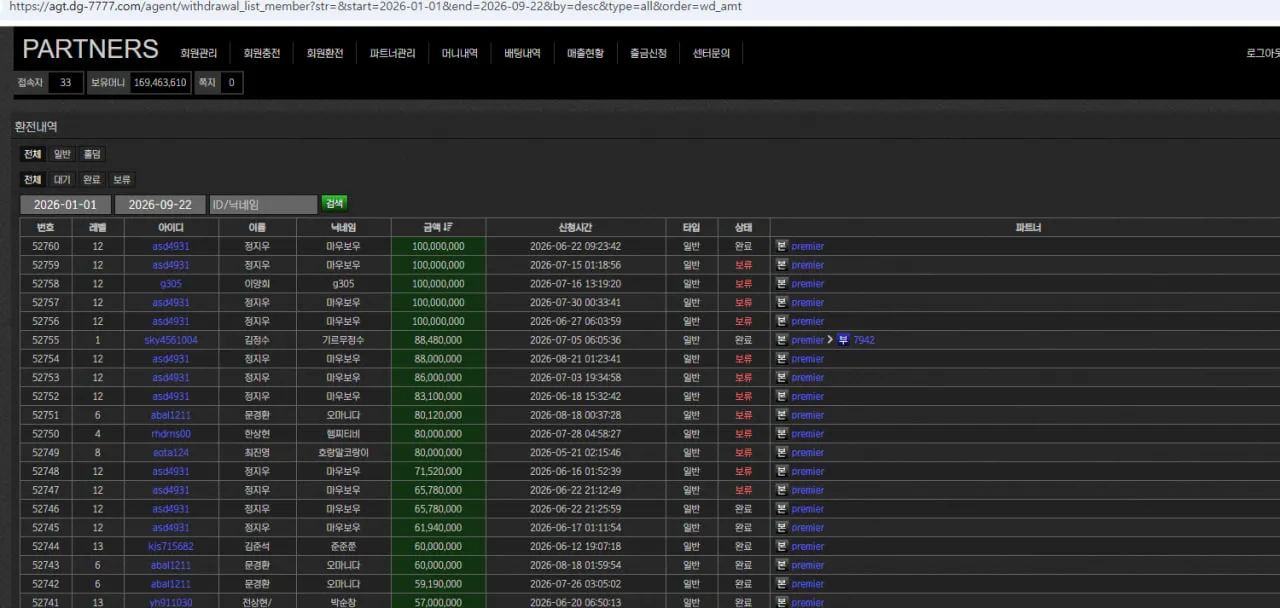Click the 본 badge in row 52758
This screenshot has width=1280, height=608.
tap(782, 283)
